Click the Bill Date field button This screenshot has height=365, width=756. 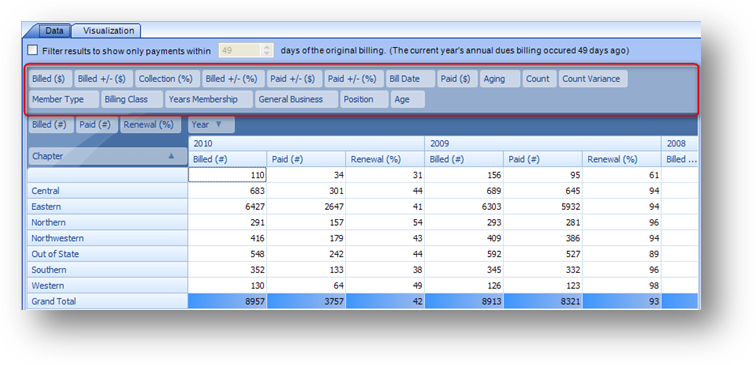point(410,79)
